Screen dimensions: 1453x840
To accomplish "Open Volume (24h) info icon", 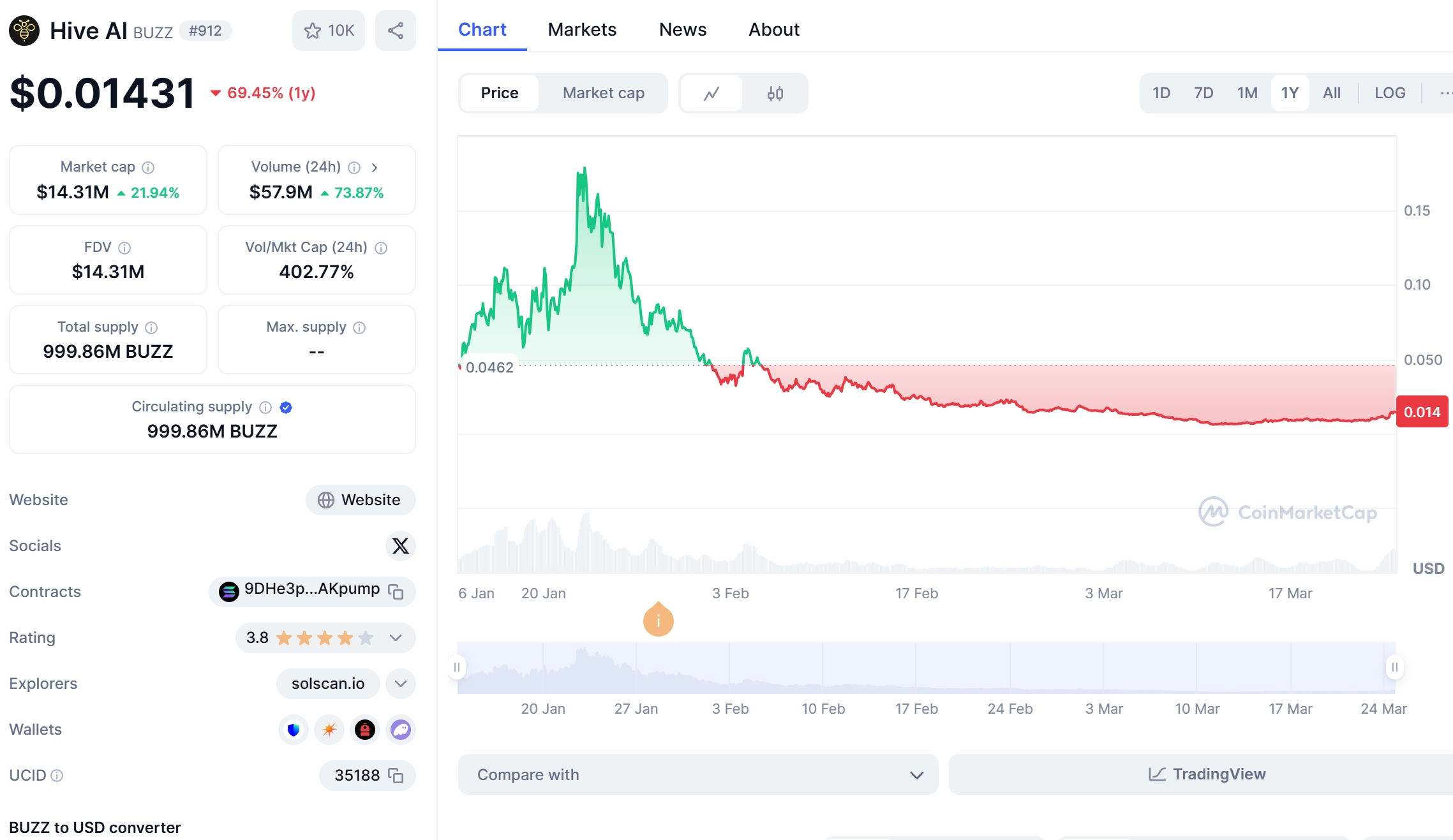I will [354, 168].
